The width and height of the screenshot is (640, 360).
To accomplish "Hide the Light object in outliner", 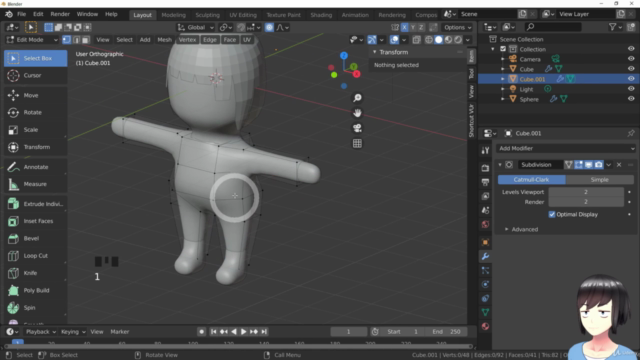I will coord(631,89).
